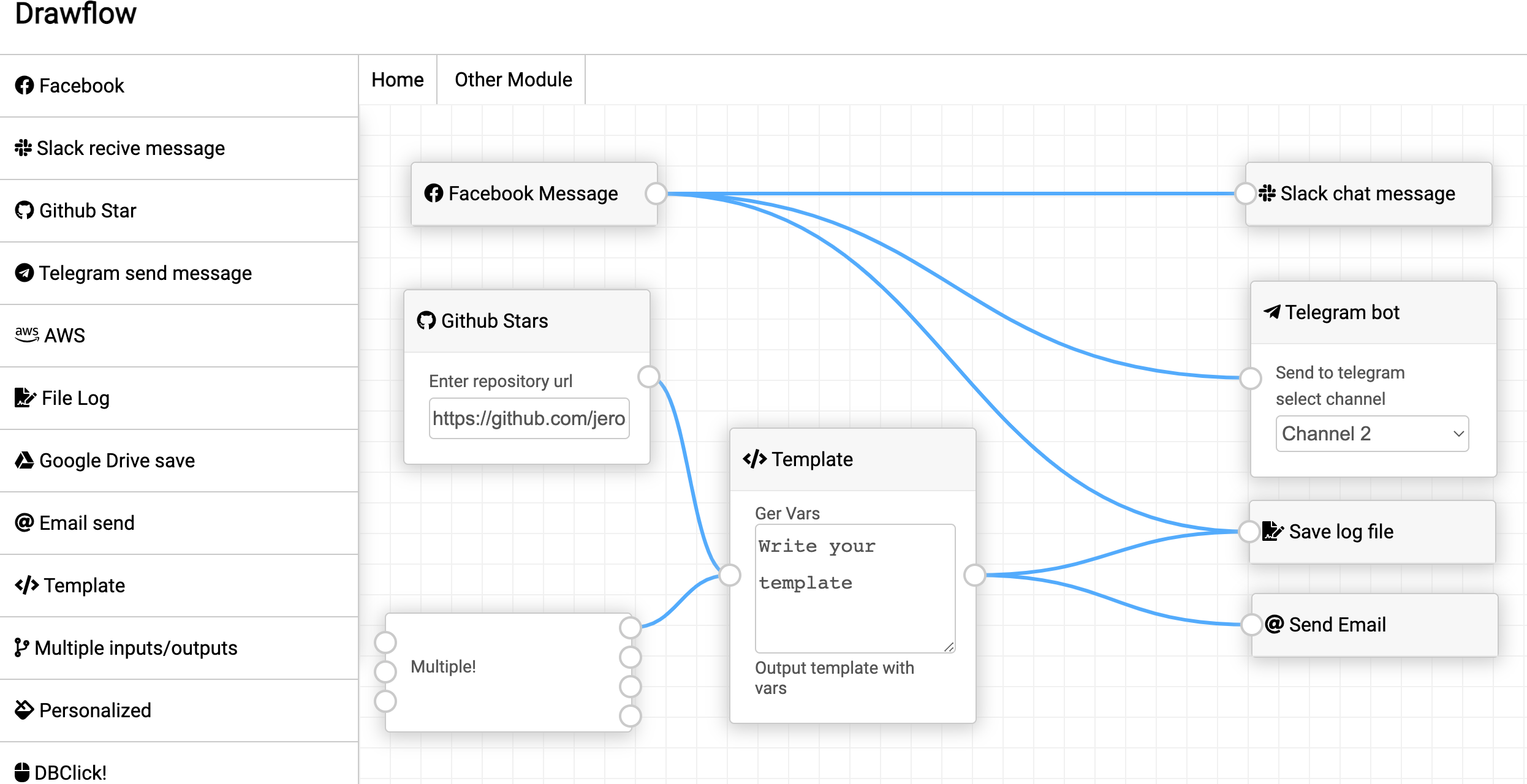Select the File Log icon

coord(24,398)
